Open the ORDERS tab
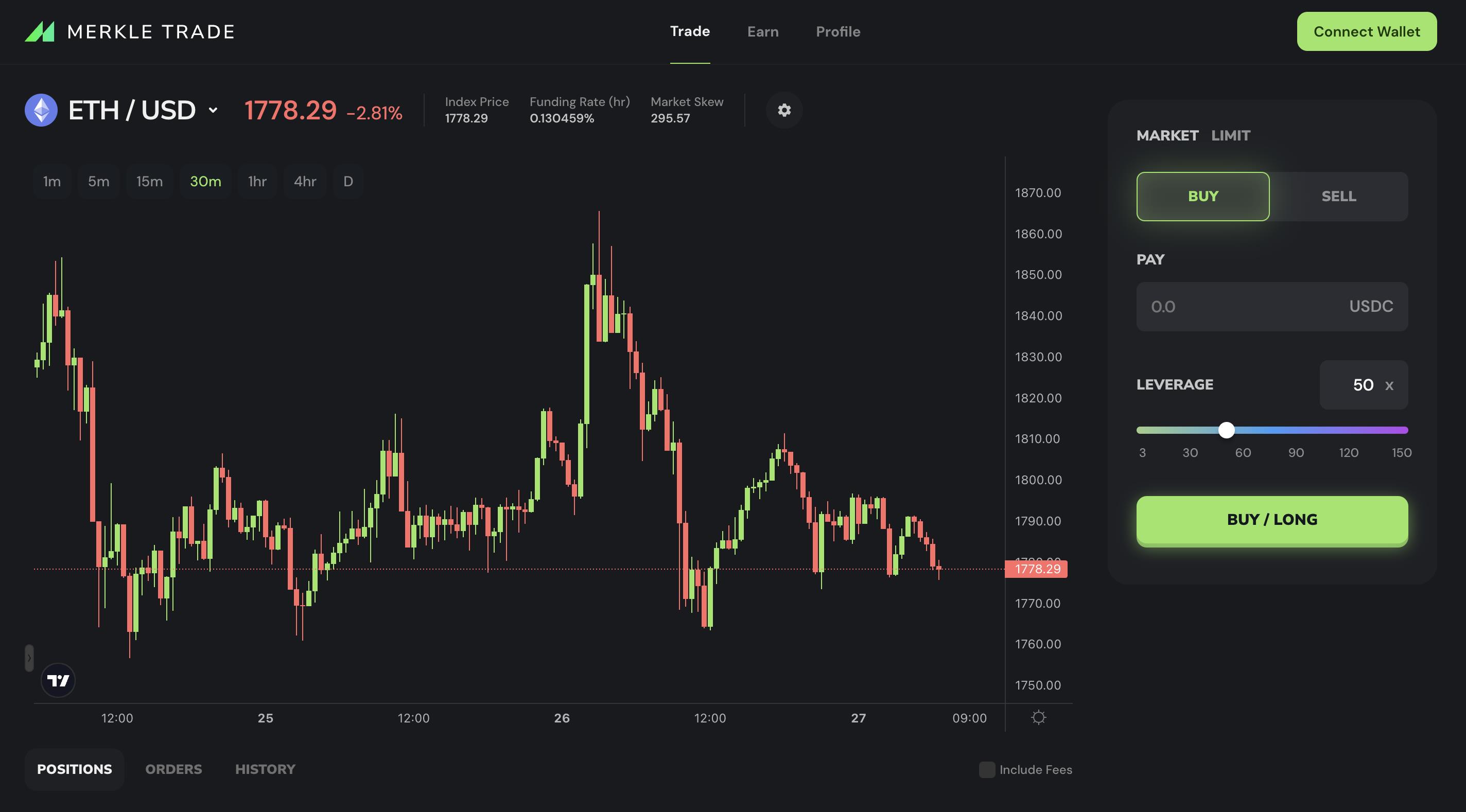 (173, 769)
